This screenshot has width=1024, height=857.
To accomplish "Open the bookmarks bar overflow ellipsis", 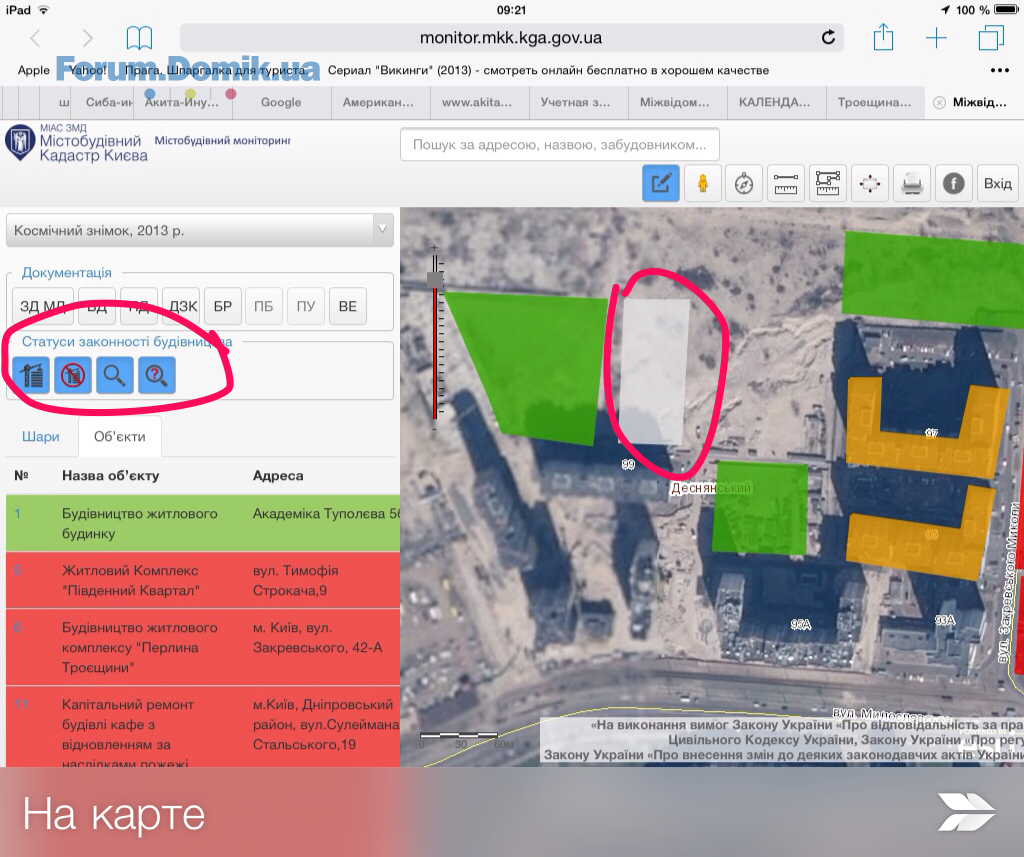I will coord(999,70).
